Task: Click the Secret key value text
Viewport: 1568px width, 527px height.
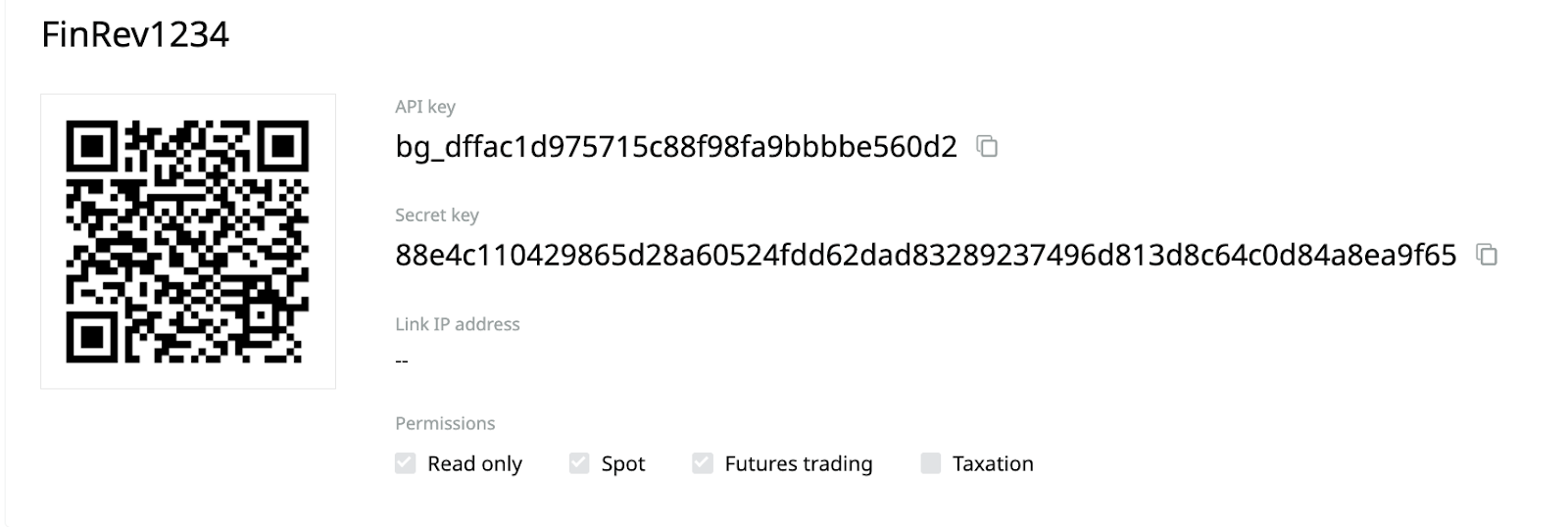Action: pos(926,255)
